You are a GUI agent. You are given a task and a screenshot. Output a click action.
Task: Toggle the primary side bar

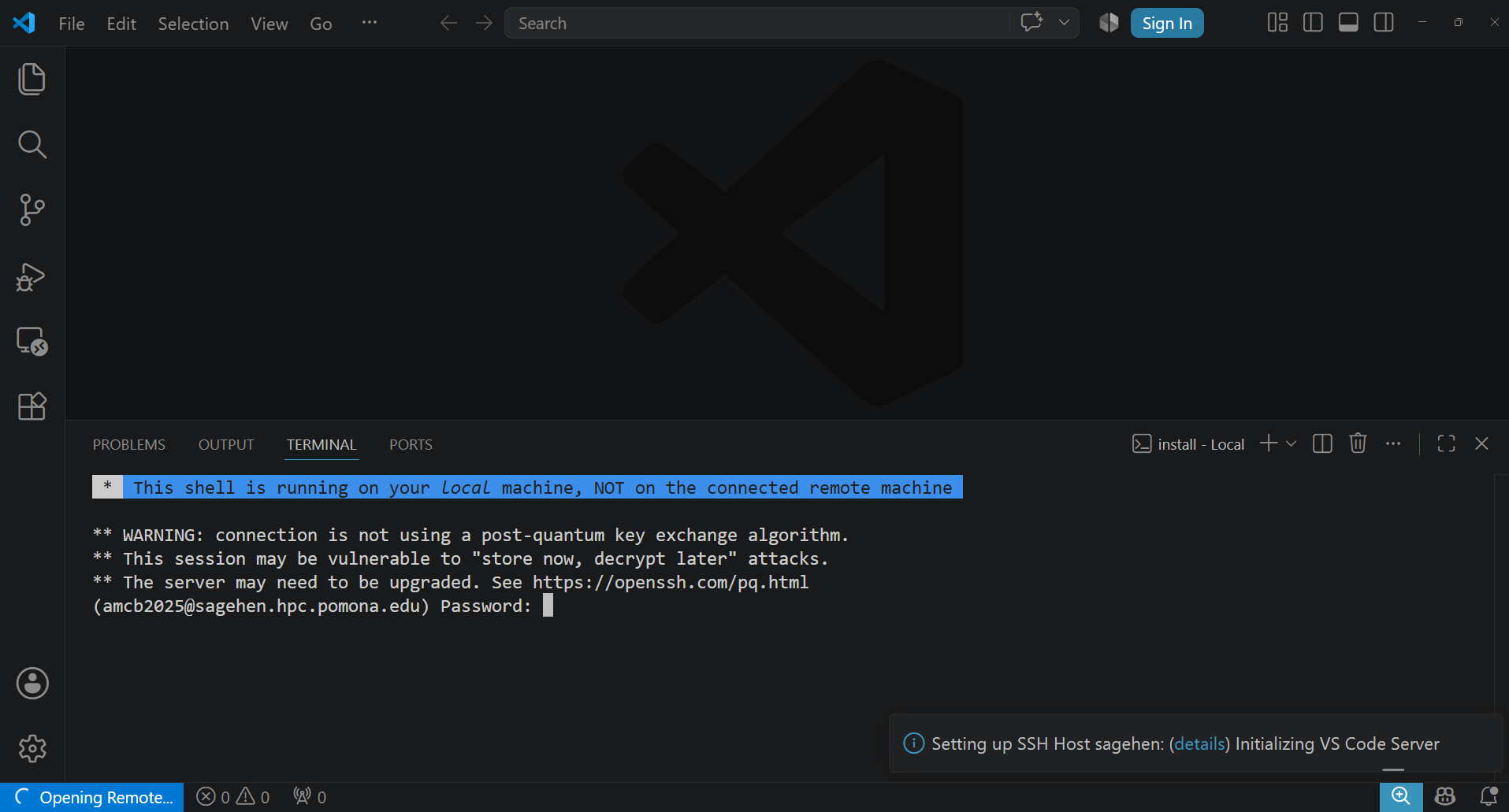point(1313,23)
